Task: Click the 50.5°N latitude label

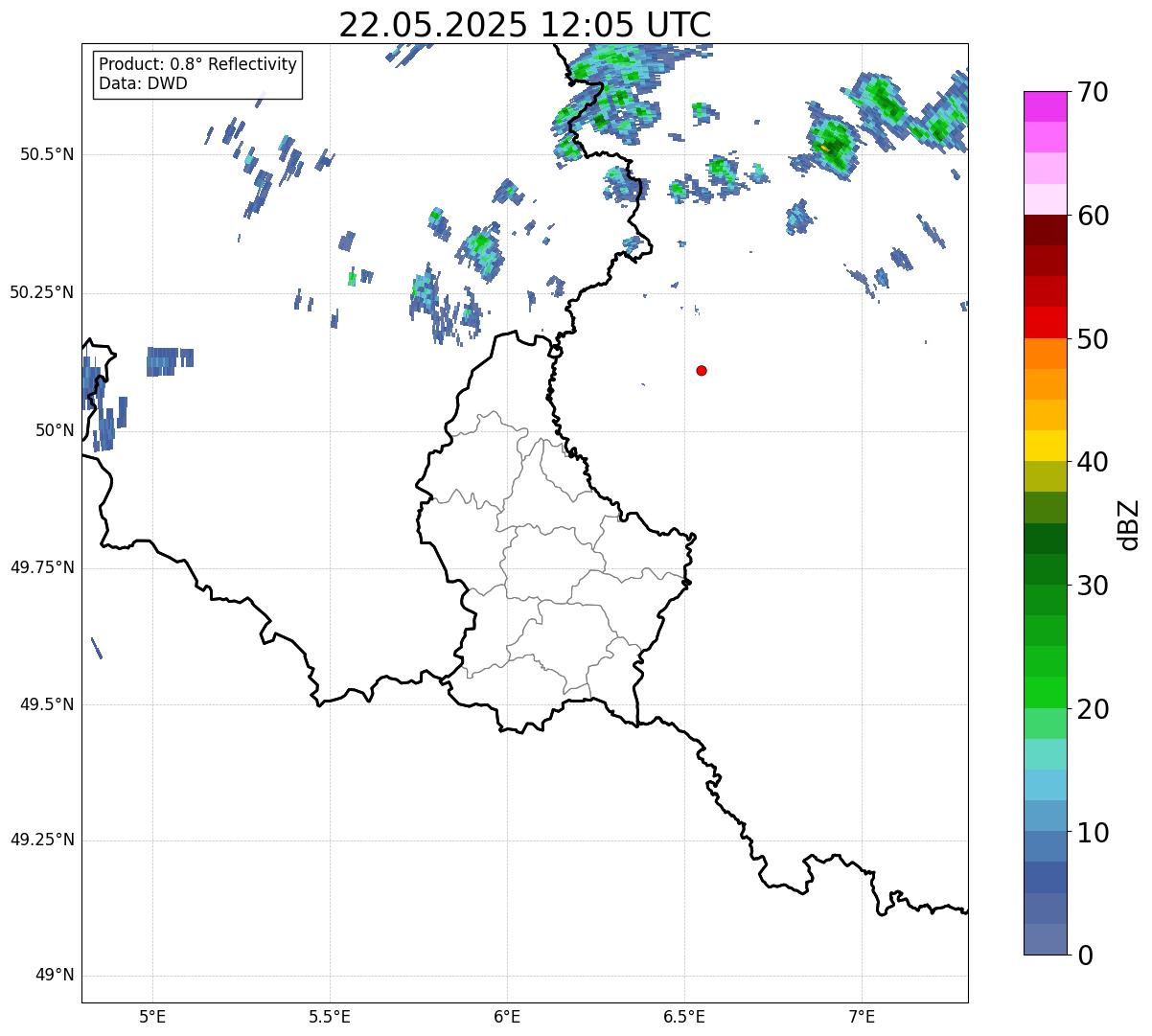Action: 46,154
